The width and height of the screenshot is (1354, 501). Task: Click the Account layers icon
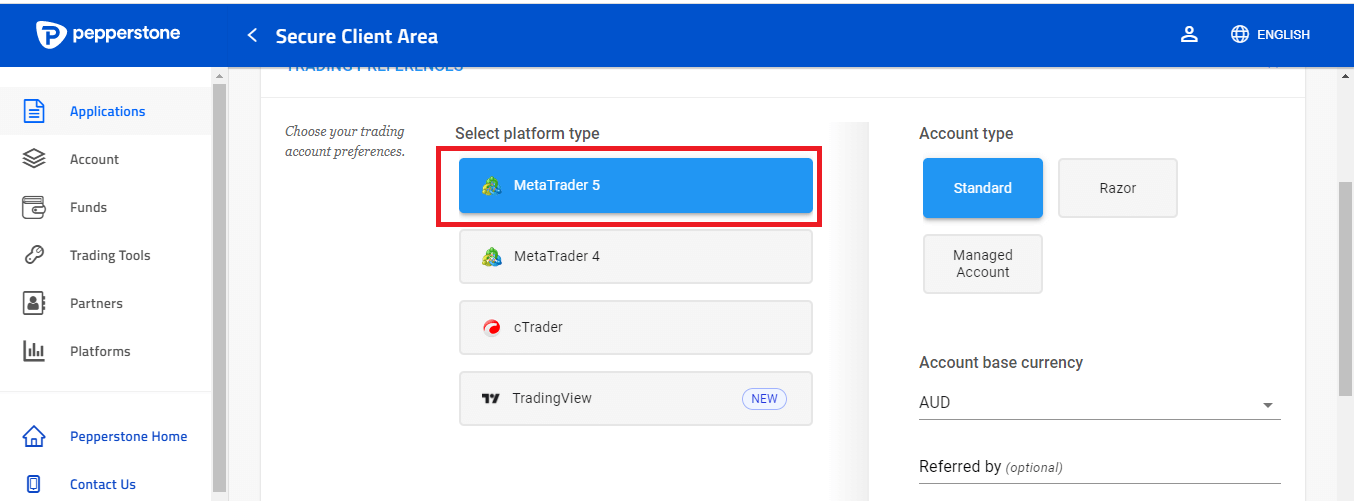[34, 159]
